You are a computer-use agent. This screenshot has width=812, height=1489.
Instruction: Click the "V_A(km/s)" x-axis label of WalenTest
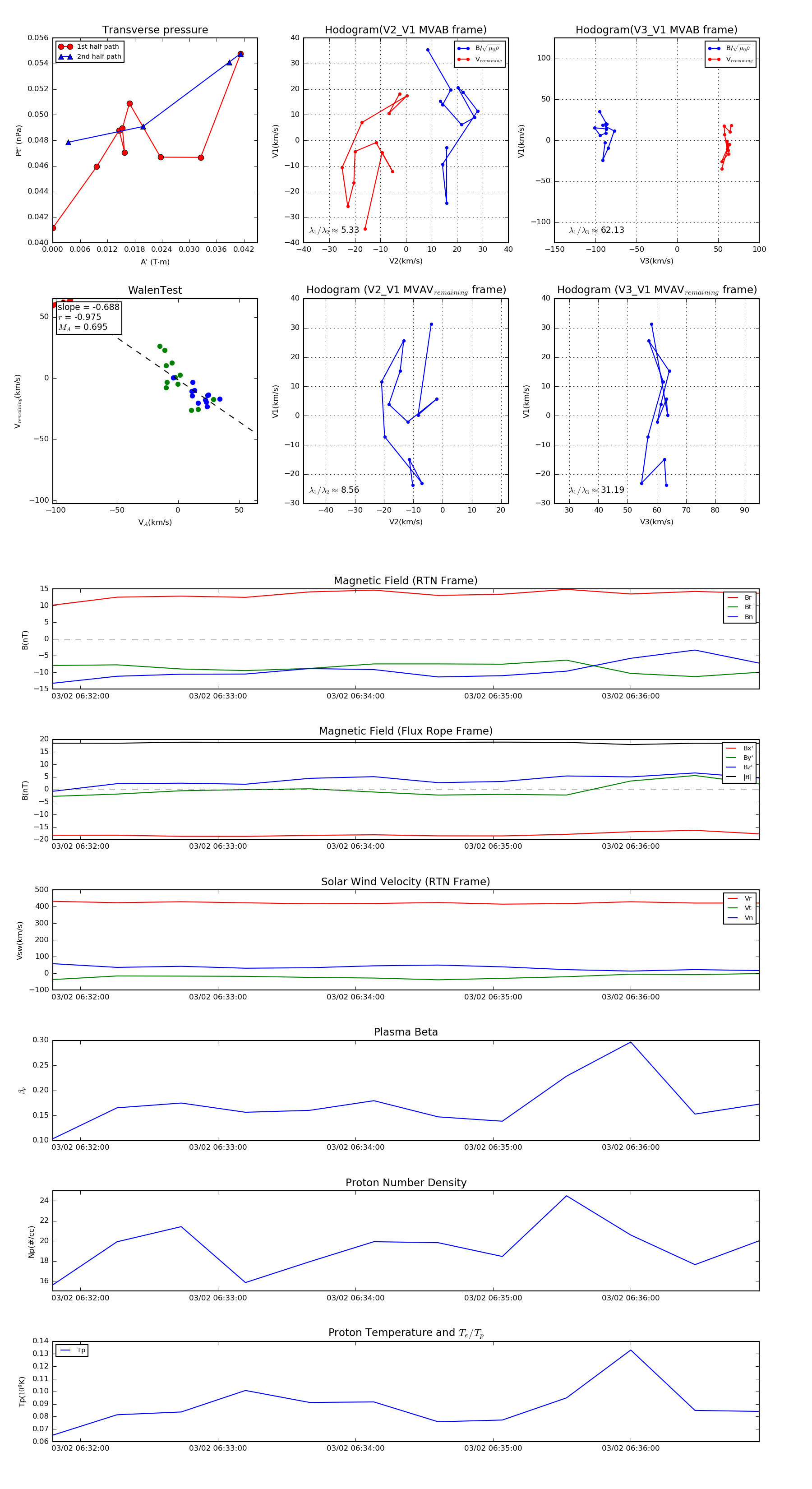tap(155, 523)
